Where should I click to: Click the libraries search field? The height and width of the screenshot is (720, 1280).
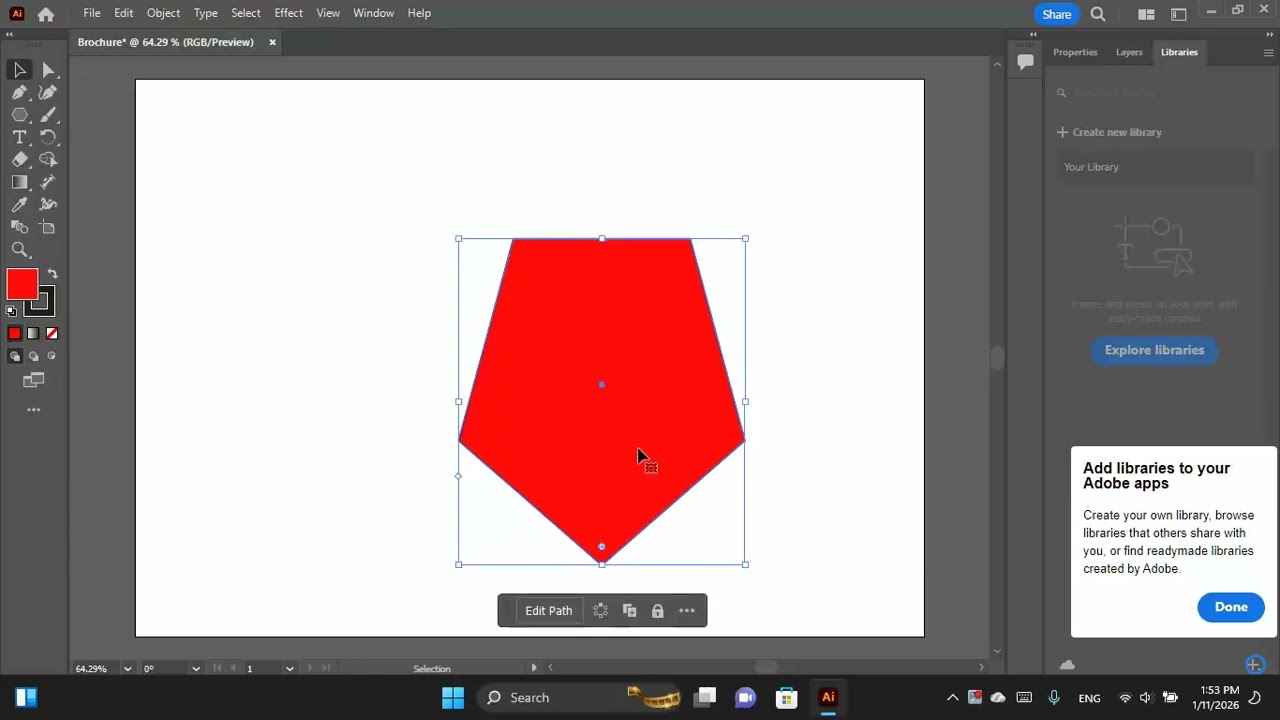point(1157,93)
